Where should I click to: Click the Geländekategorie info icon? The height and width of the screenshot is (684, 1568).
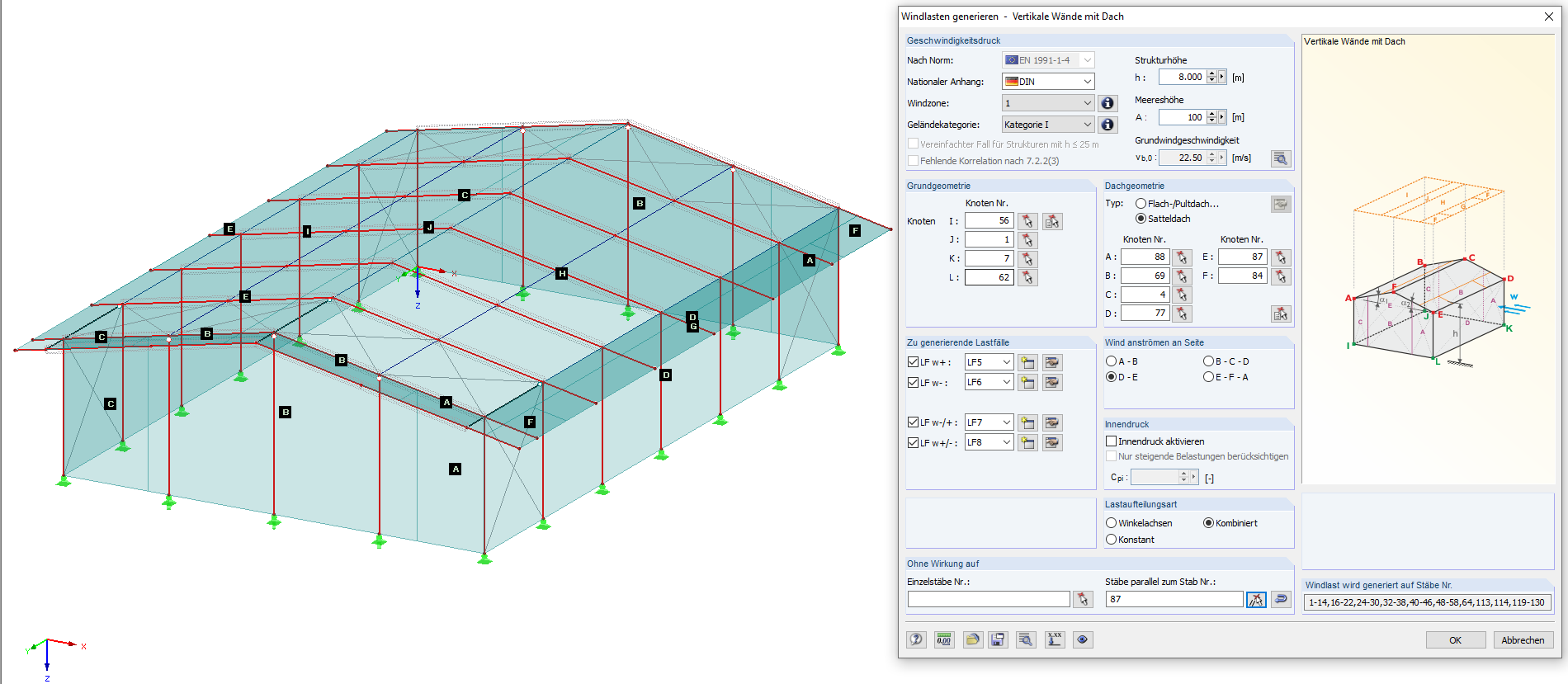(1108, 125)
